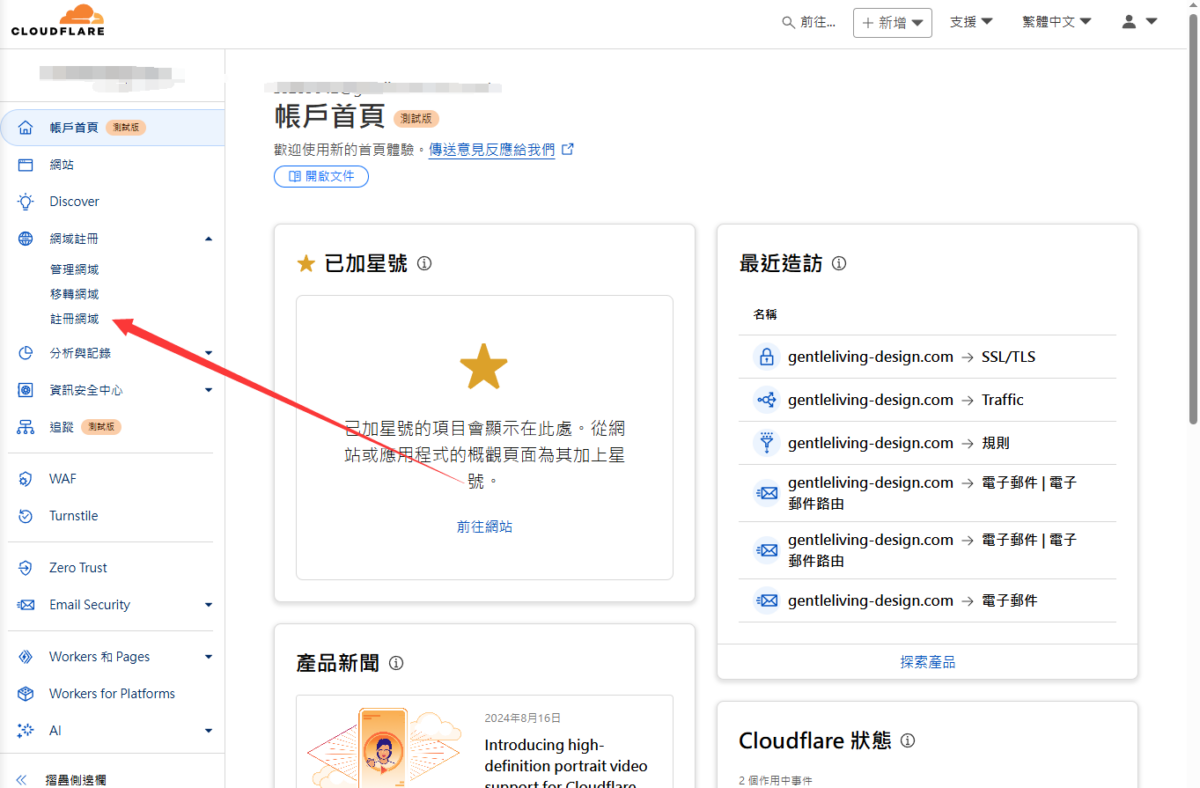Select 註冊網域 in sidebar
The image size is (1200, 788).
(74, 320)
